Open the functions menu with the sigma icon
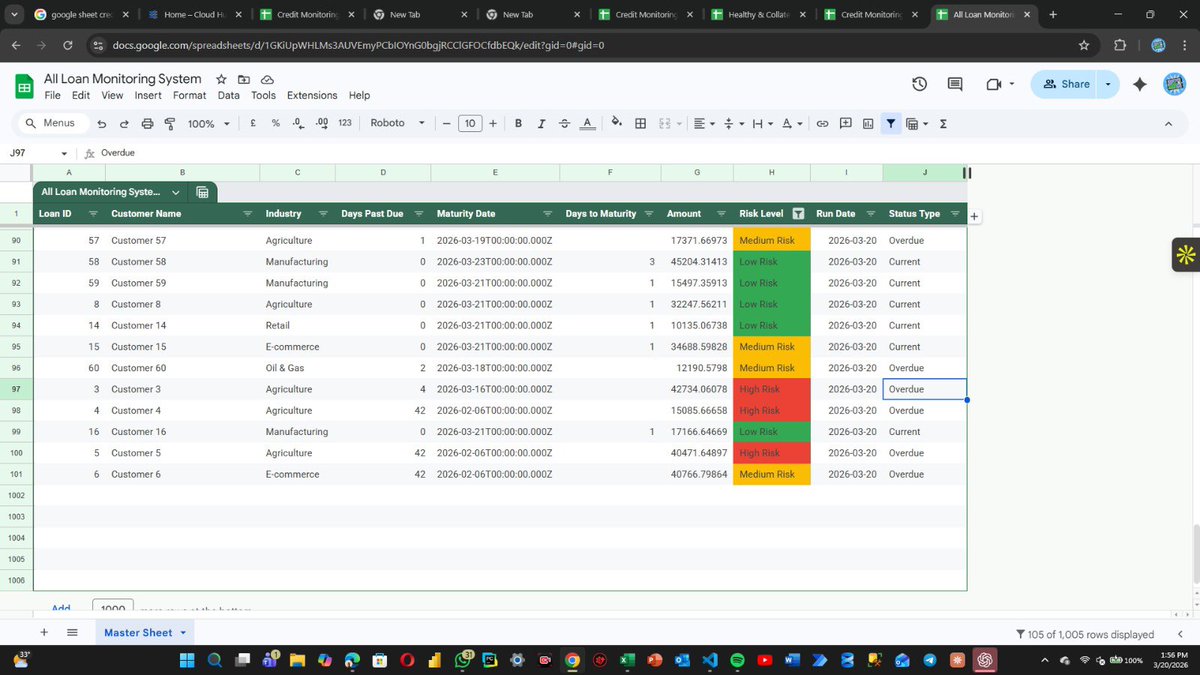 pyautogui.click(x=943, y=123)
